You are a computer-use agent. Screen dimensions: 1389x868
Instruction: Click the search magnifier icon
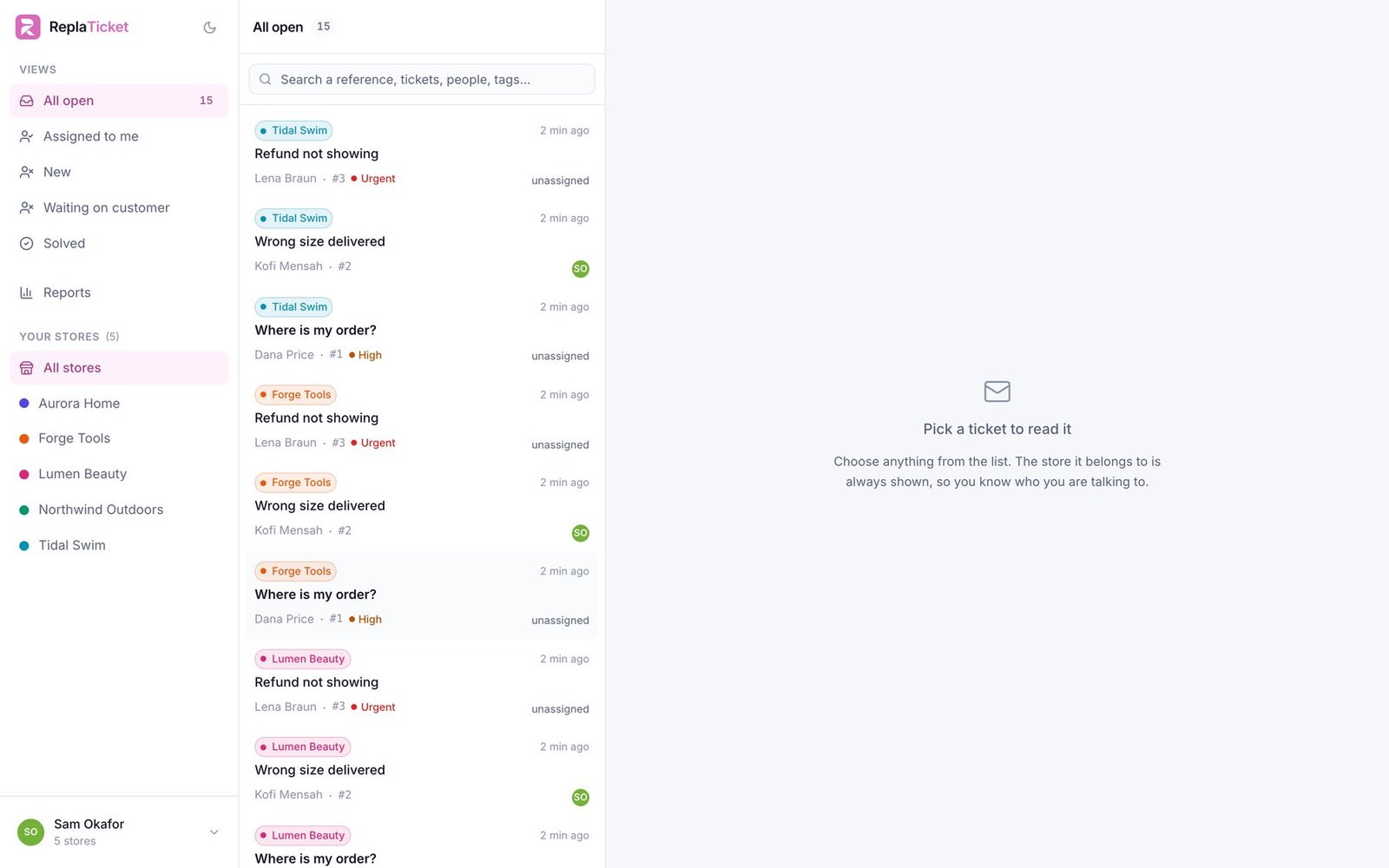click(x=266, y=79)
